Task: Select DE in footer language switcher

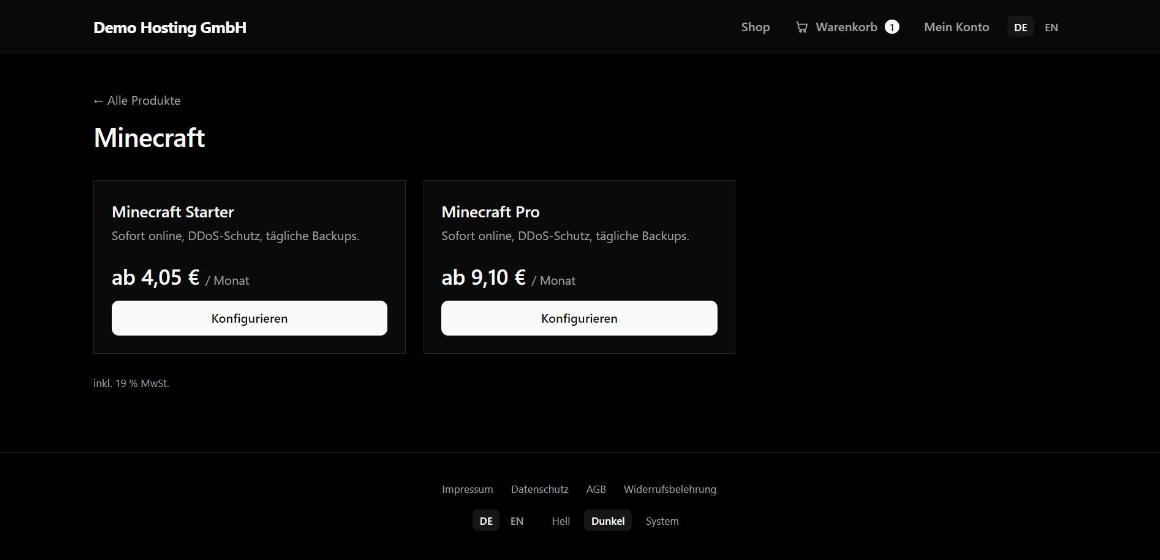Action: pos(486,521)
